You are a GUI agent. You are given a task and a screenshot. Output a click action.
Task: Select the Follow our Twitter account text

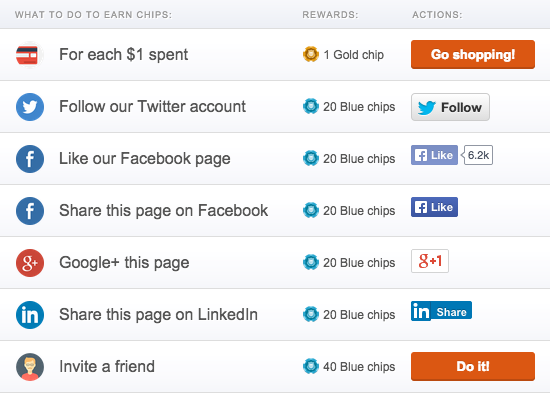point(152,106)
